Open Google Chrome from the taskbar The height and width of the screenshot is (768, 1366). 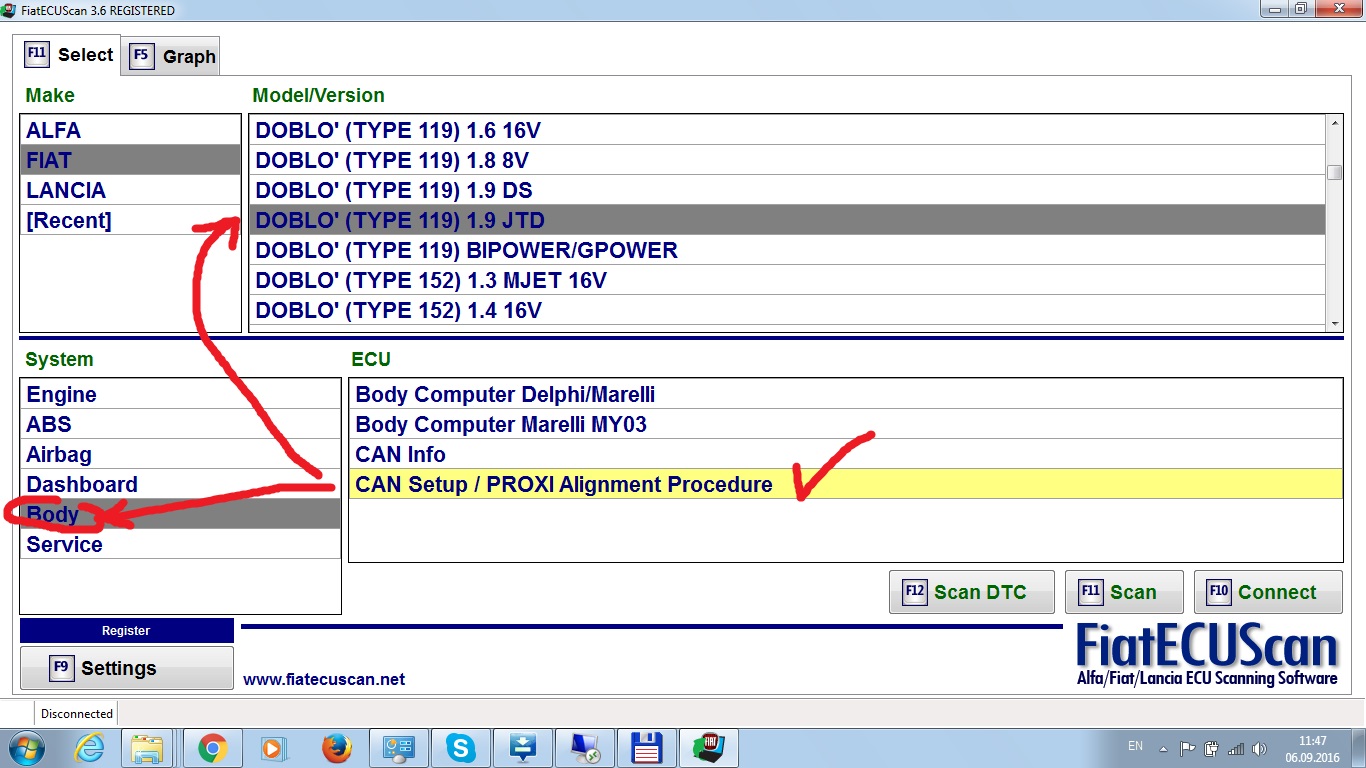point(212,748)
